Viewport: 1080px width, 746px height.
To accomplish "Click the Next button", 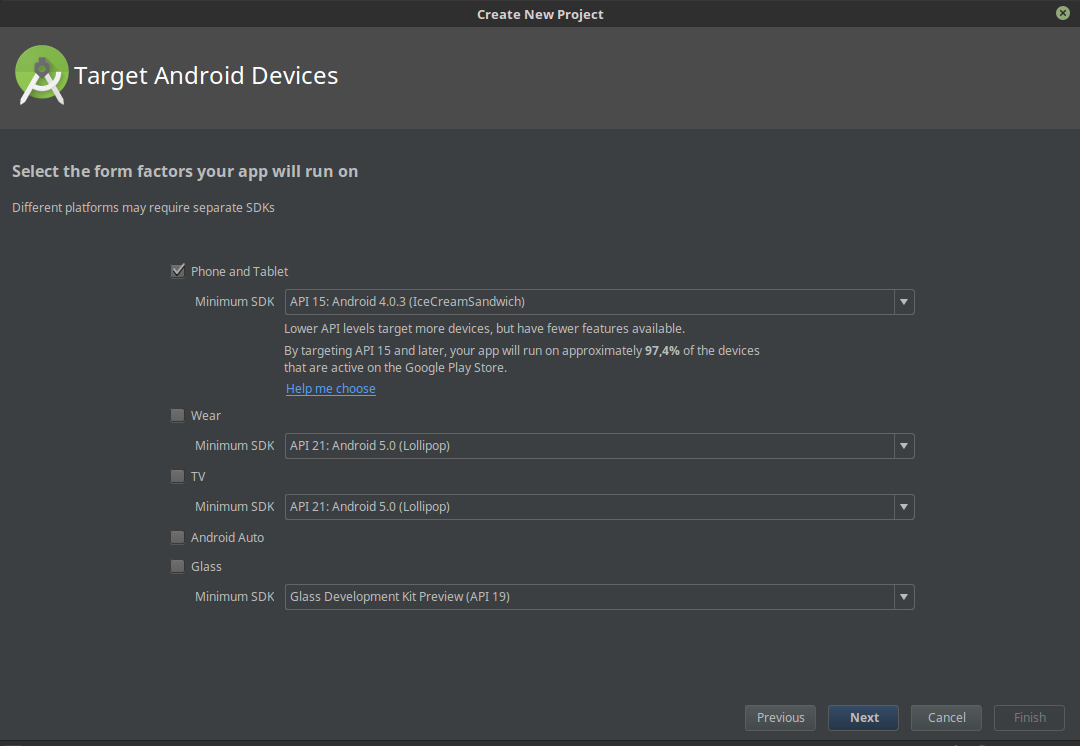I will (x=862, y=717).
